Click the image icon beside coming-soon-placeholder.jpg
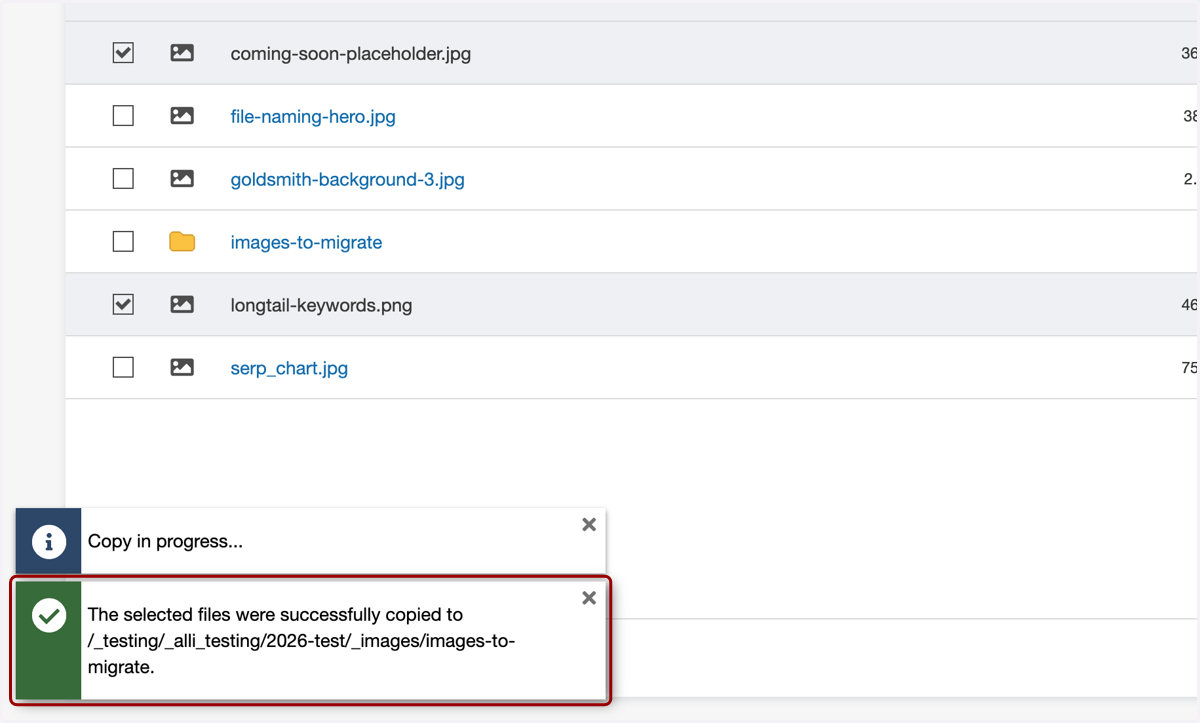 pyautogui.click(x=182, y=53)
